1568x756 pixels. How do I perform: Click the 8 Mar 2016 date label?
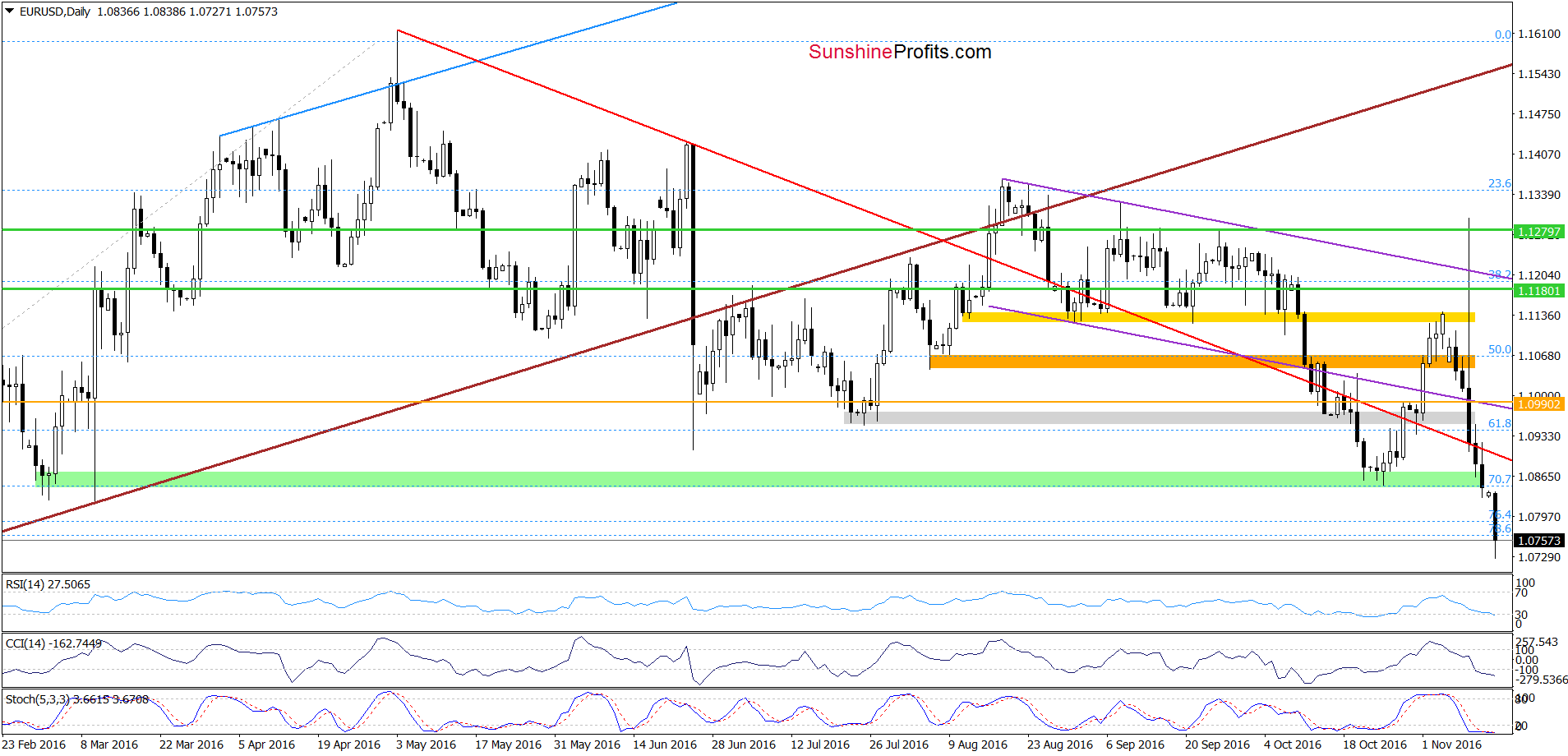pos(109,744)
